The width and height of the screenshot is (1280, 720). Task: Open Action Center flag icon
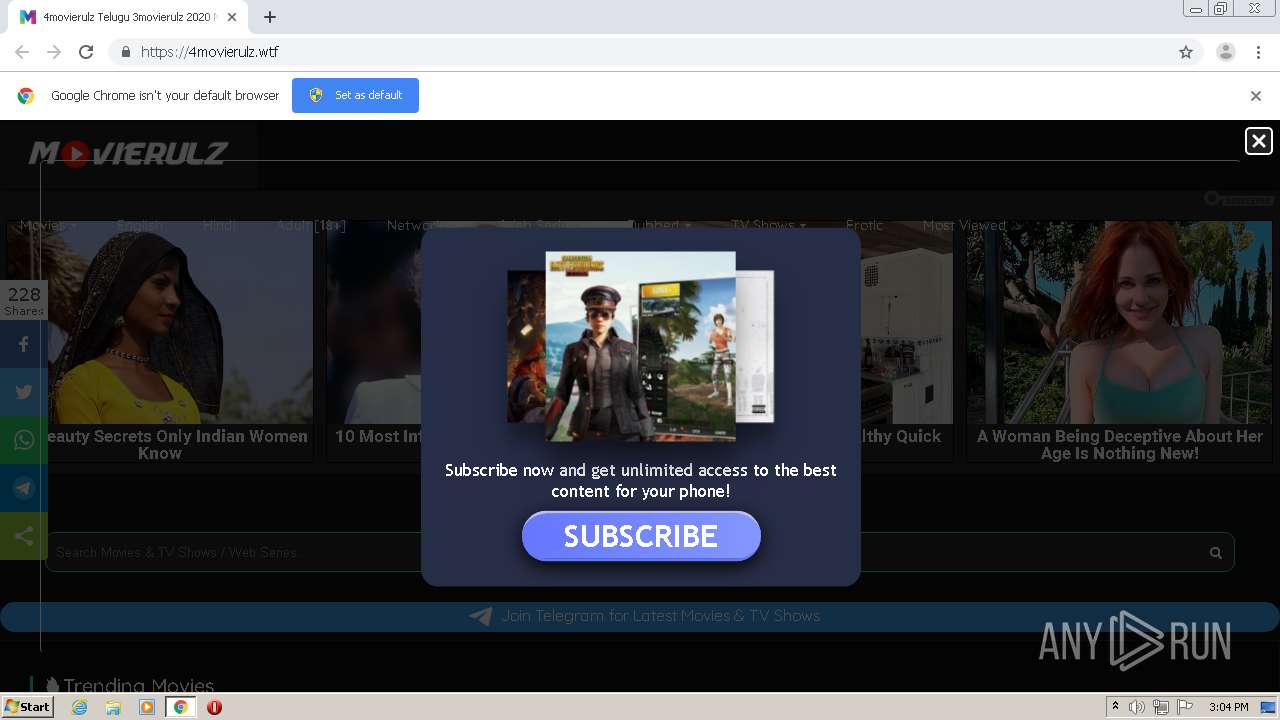pyautogui.click(x=1185, y=707)
